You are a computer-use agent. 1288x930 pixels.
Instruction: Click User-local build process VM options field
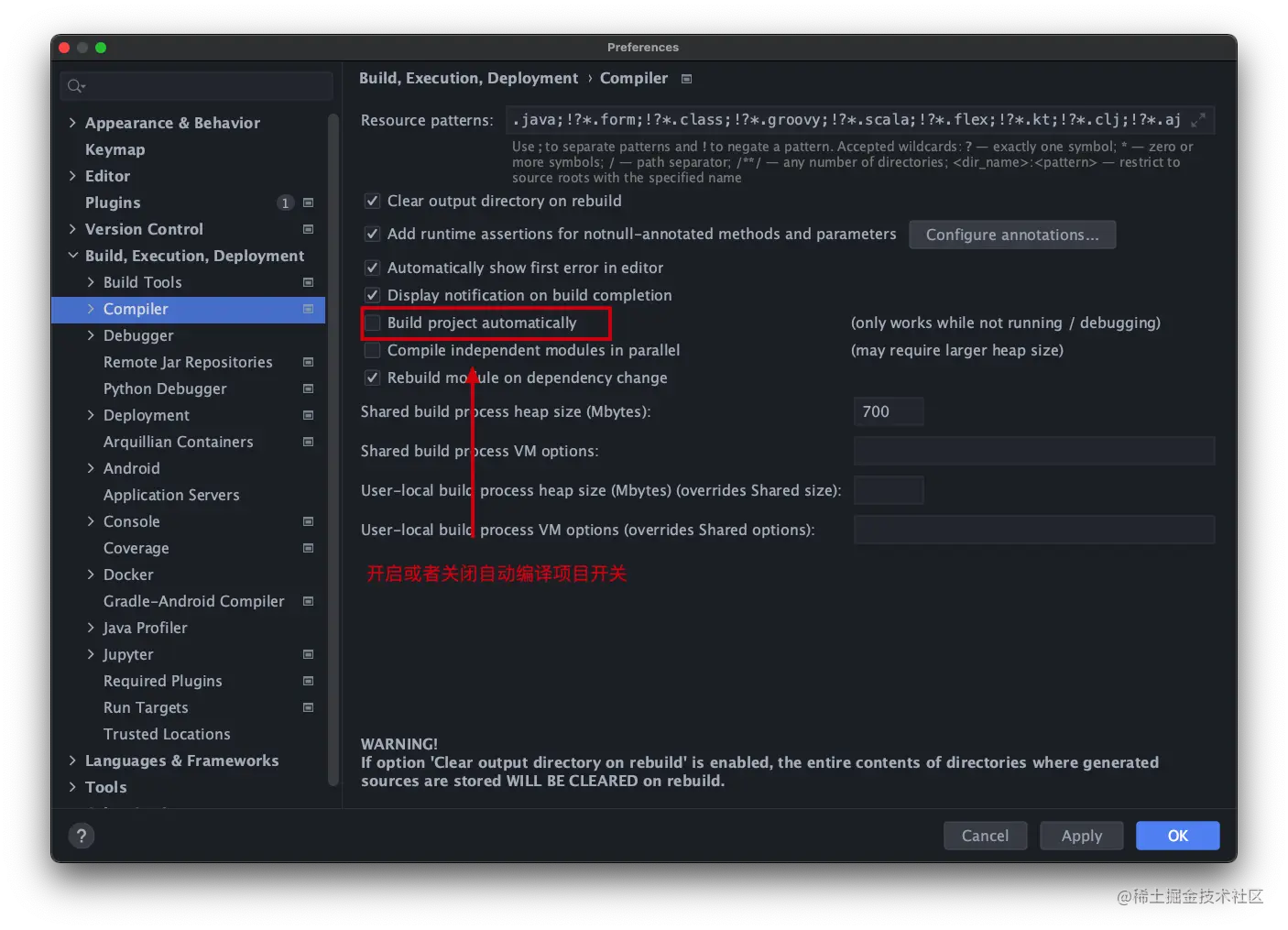(x=1033, y=530)
